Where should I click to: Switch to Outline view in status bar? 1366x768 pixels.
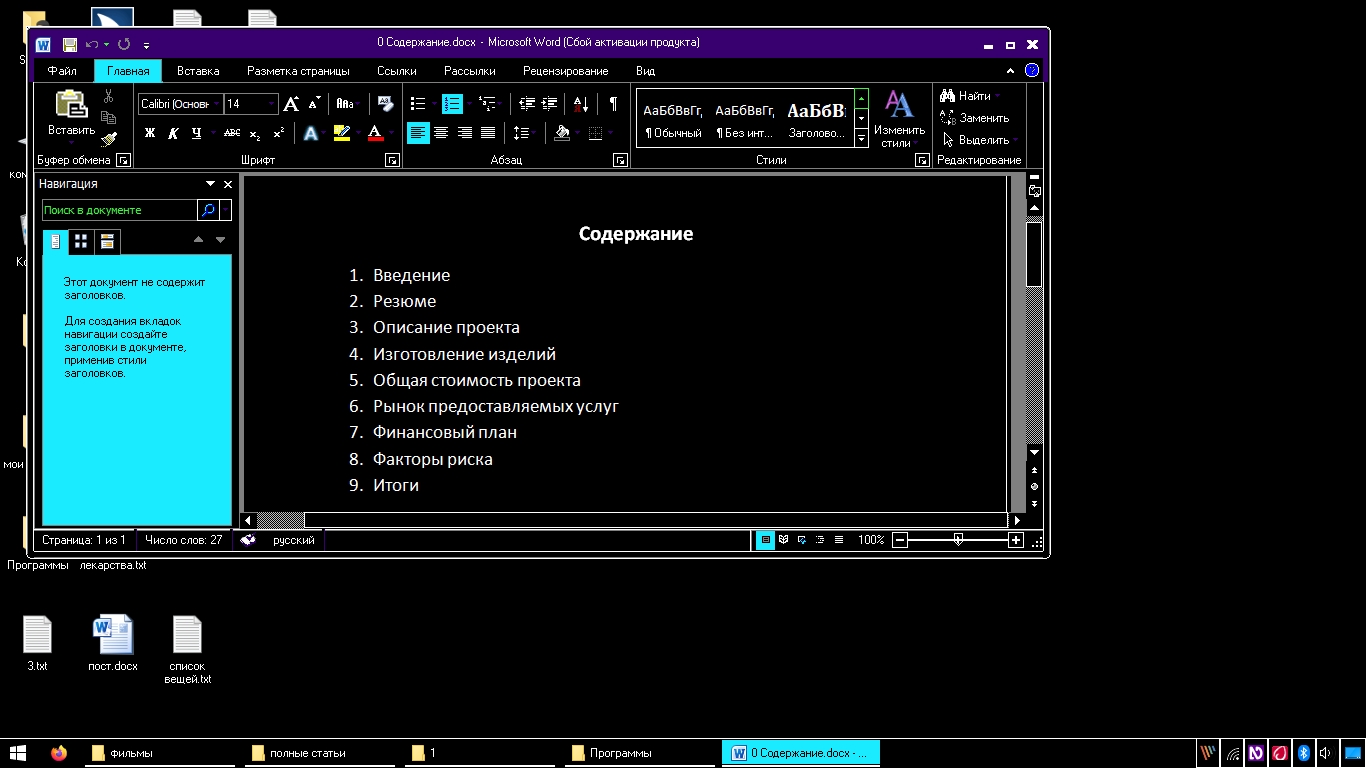(820, 540)
